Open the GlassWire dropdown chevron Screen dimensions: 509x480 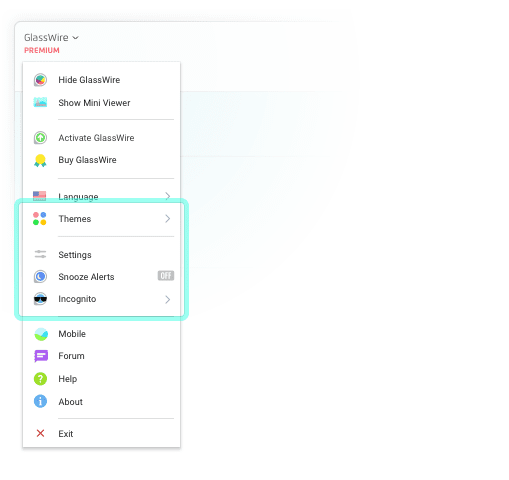(x=76, y=38)
